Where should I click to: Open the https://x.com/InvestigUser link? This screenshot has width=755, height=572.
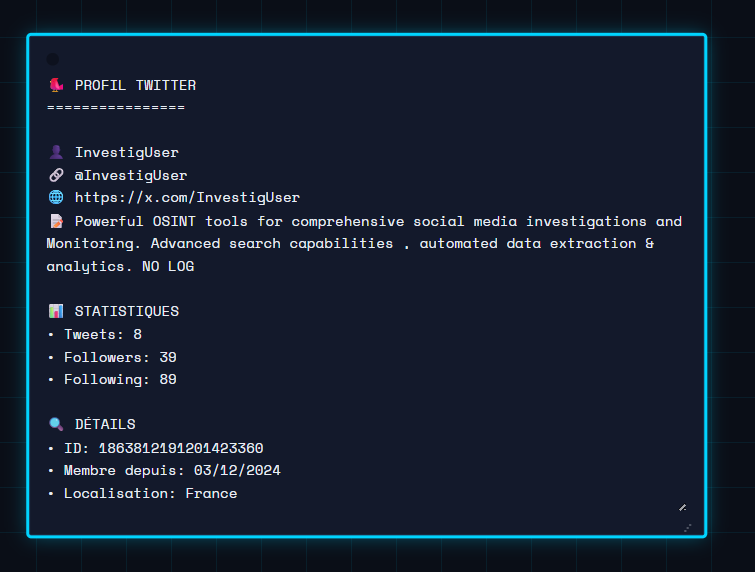point(187,198)
